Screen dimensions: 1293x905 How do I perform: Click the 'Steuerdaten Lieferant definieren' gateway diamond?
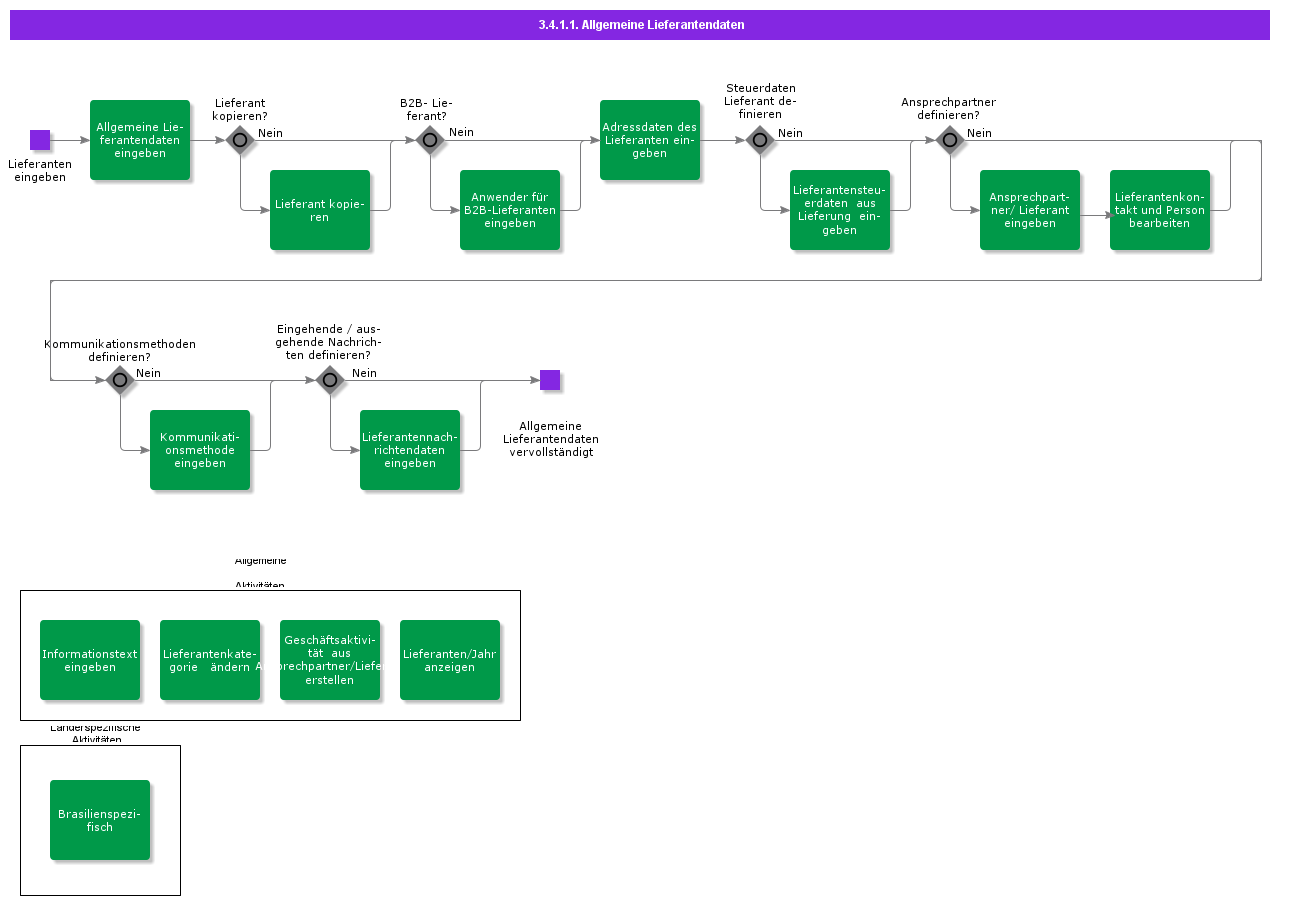click(760, 140)
